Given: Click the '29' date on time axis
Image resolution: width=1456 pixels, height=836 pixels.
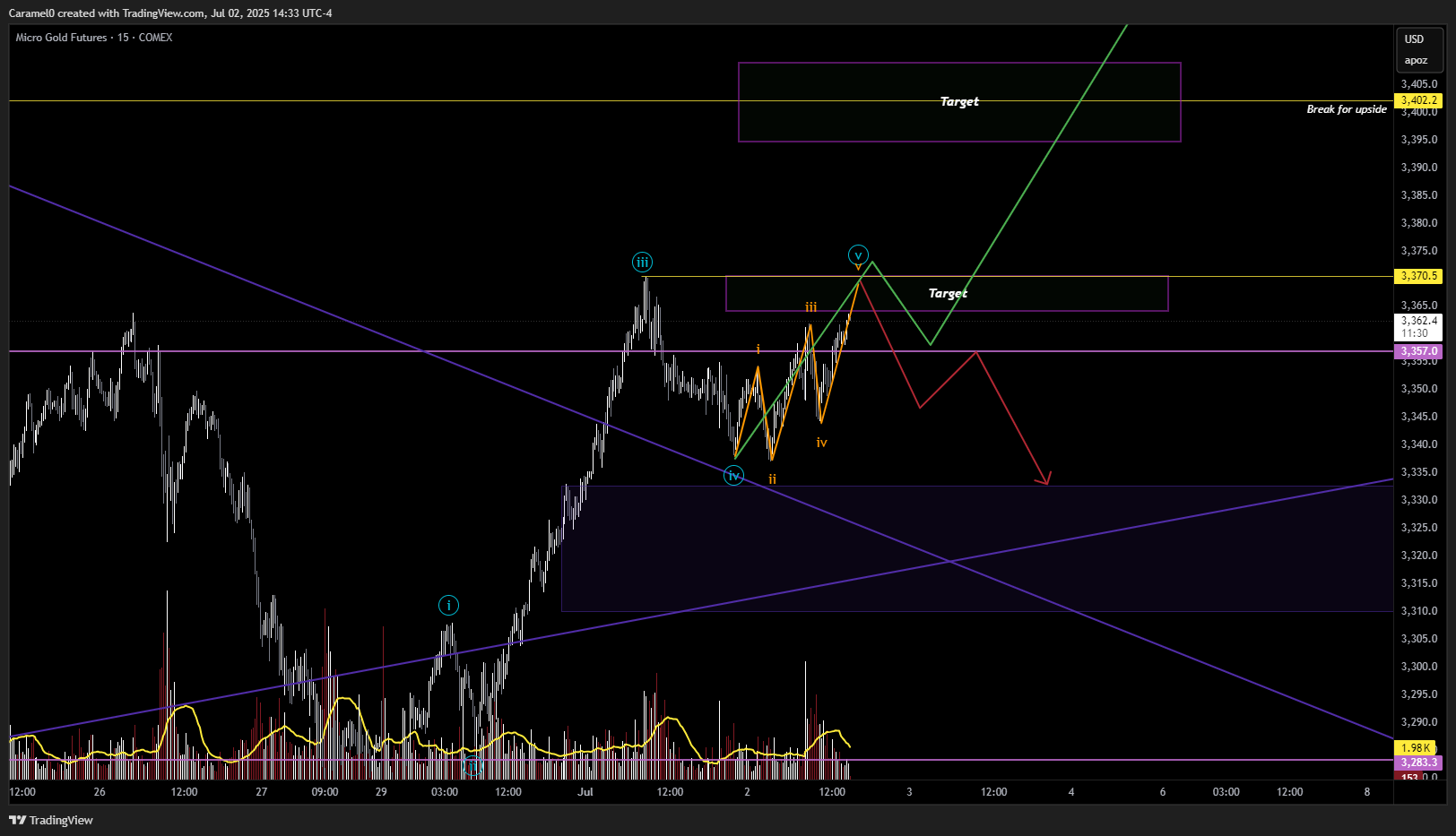Looking at the screenshot, I should coord(381,792).
